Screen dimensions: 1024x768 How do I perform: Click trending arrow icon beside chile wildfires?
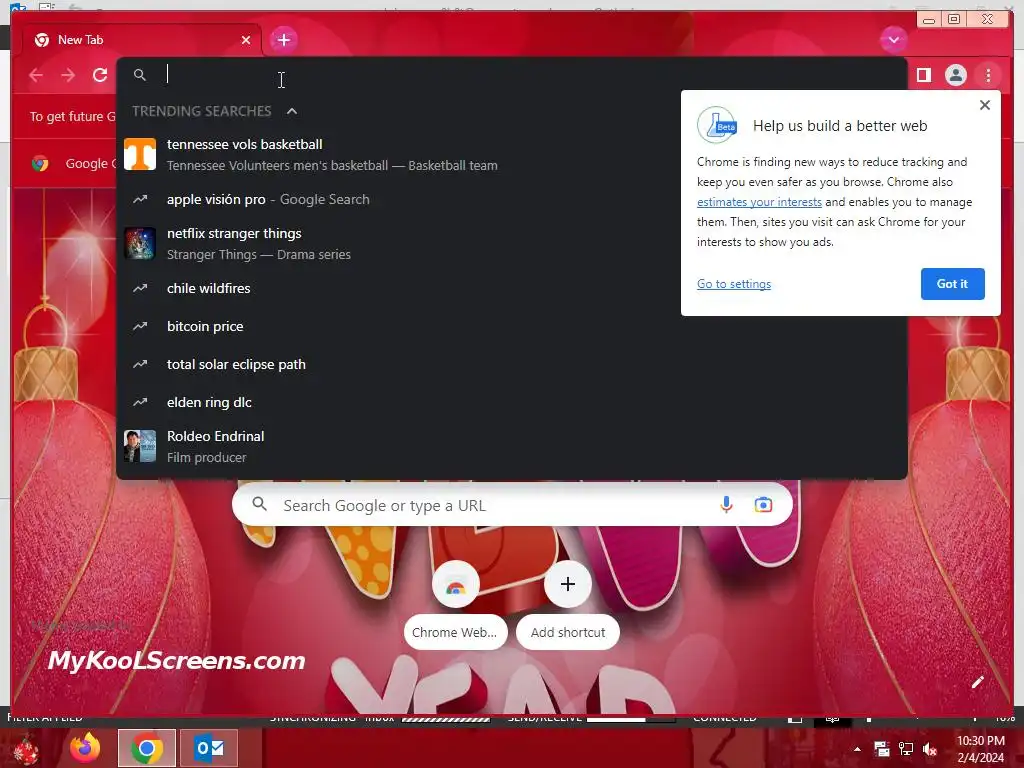pyautogui.click(x=140, y=288)
